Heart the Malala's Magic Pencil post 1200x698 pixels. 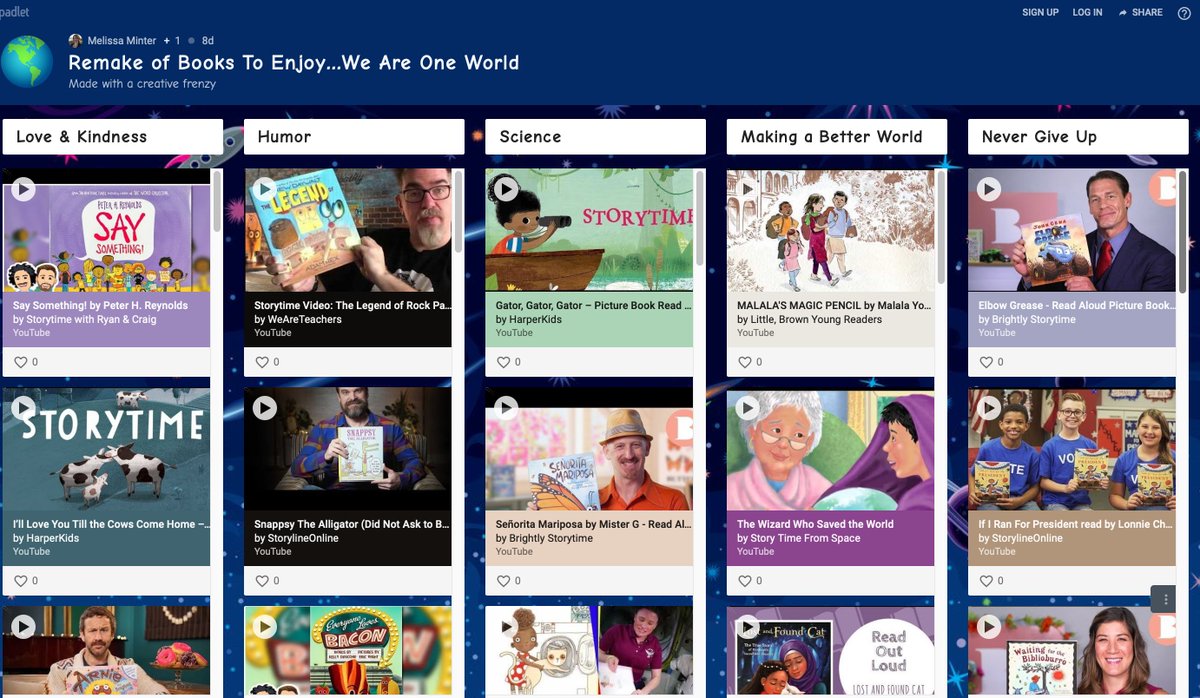(744, 362)
